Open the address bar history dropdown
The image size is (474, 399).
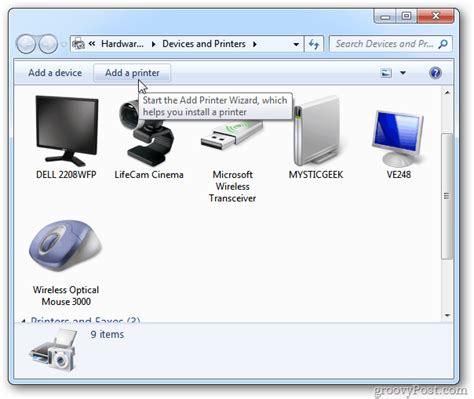[296, 44]
